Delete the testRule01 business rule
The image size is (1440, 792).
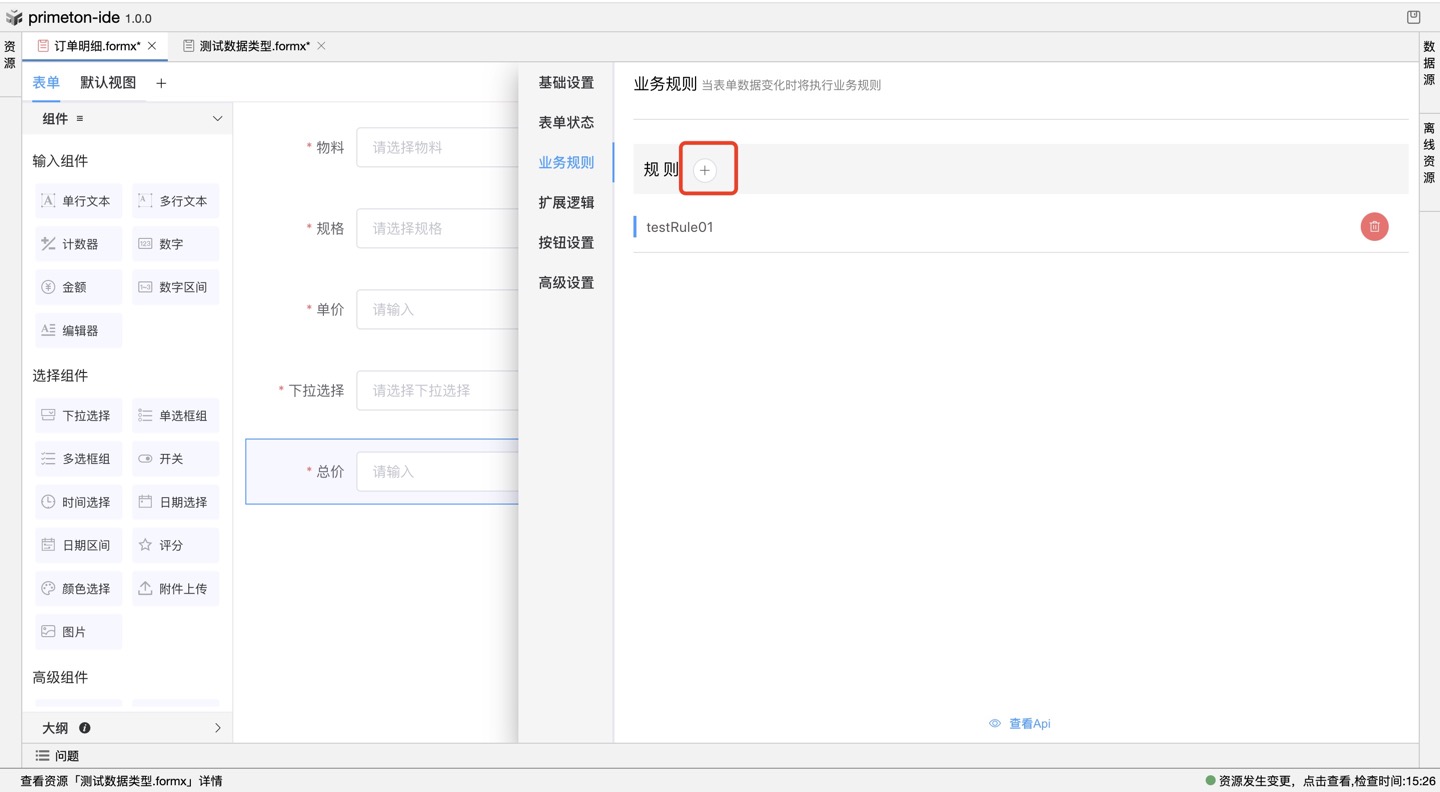click(1374, 226)
